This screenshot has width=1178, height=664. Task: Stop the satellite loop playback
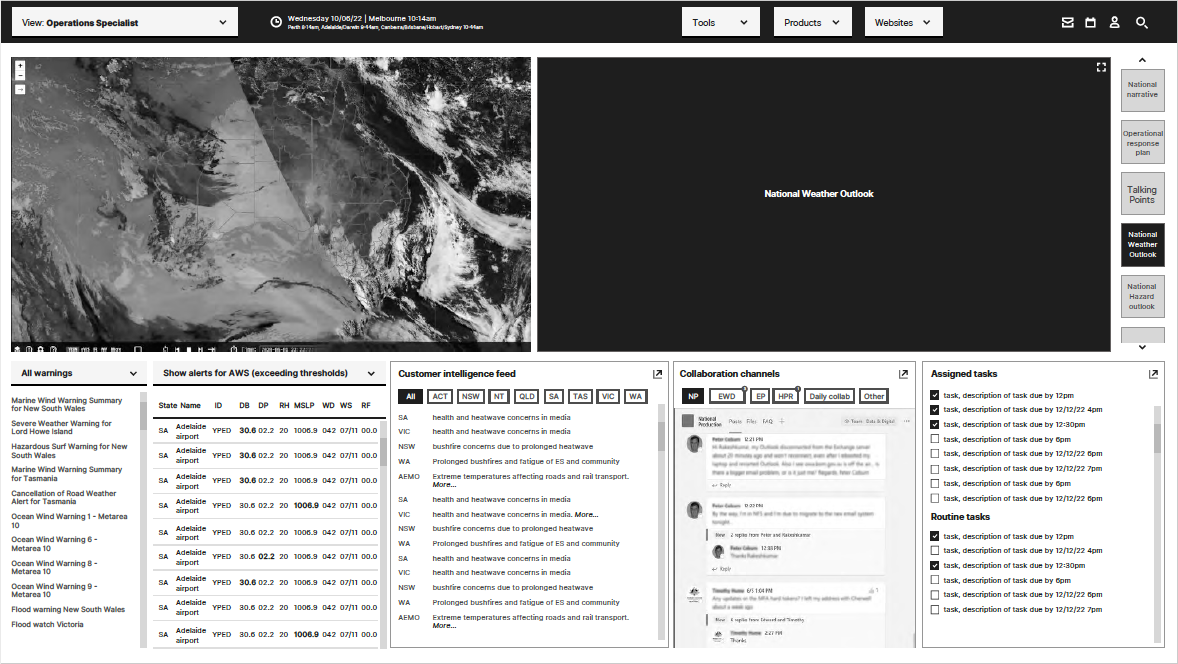[189, 349]
